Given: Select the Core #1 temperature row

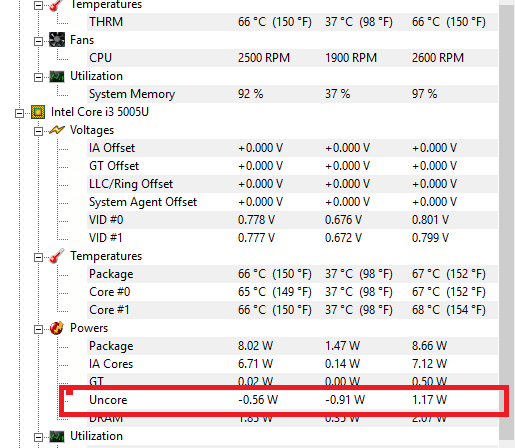Looking at the screenshot, I should [292, 310].
